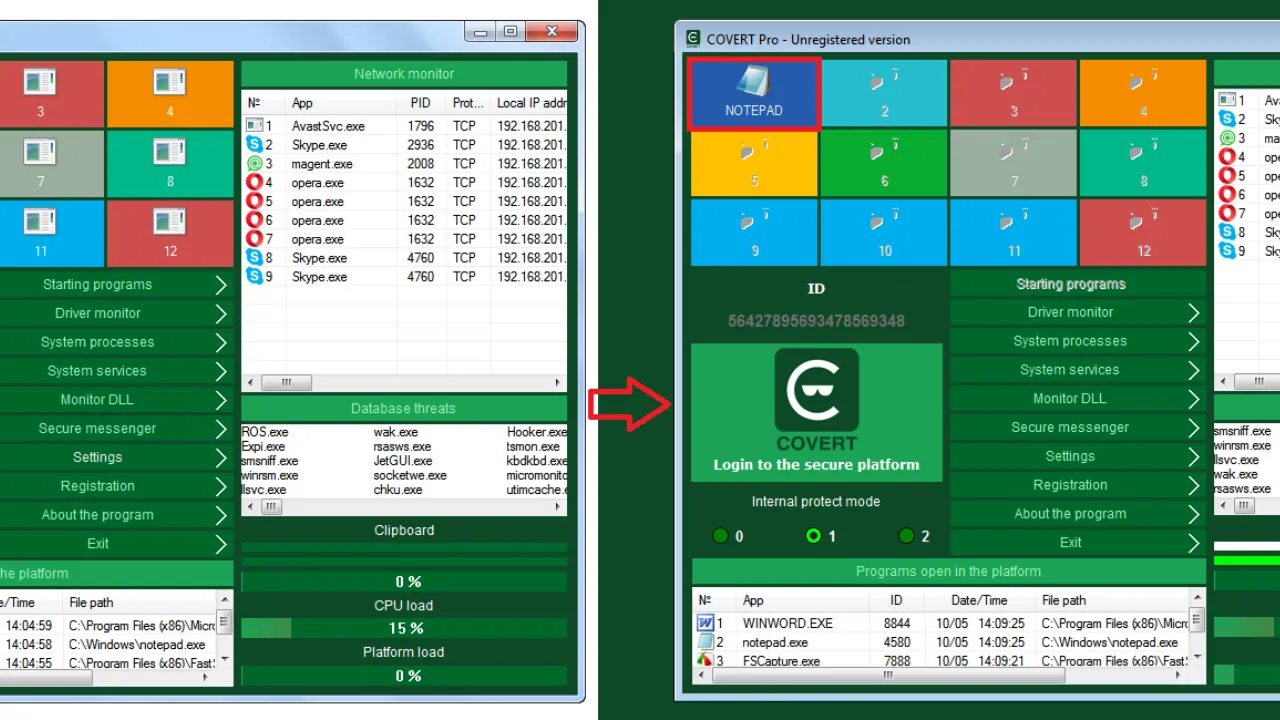1280x720 pixels.
Task: Click Network monitor horizontal scrollbar in left window
Action: click(404, 382)
